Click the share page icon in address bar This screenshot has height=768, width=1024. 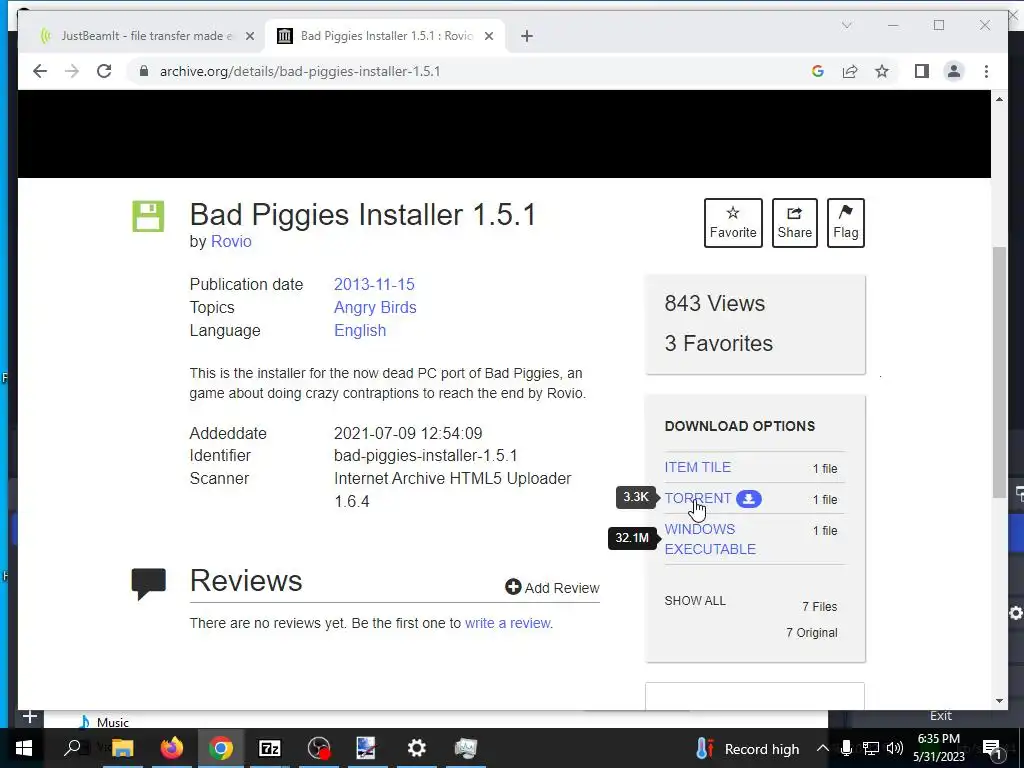850,71
